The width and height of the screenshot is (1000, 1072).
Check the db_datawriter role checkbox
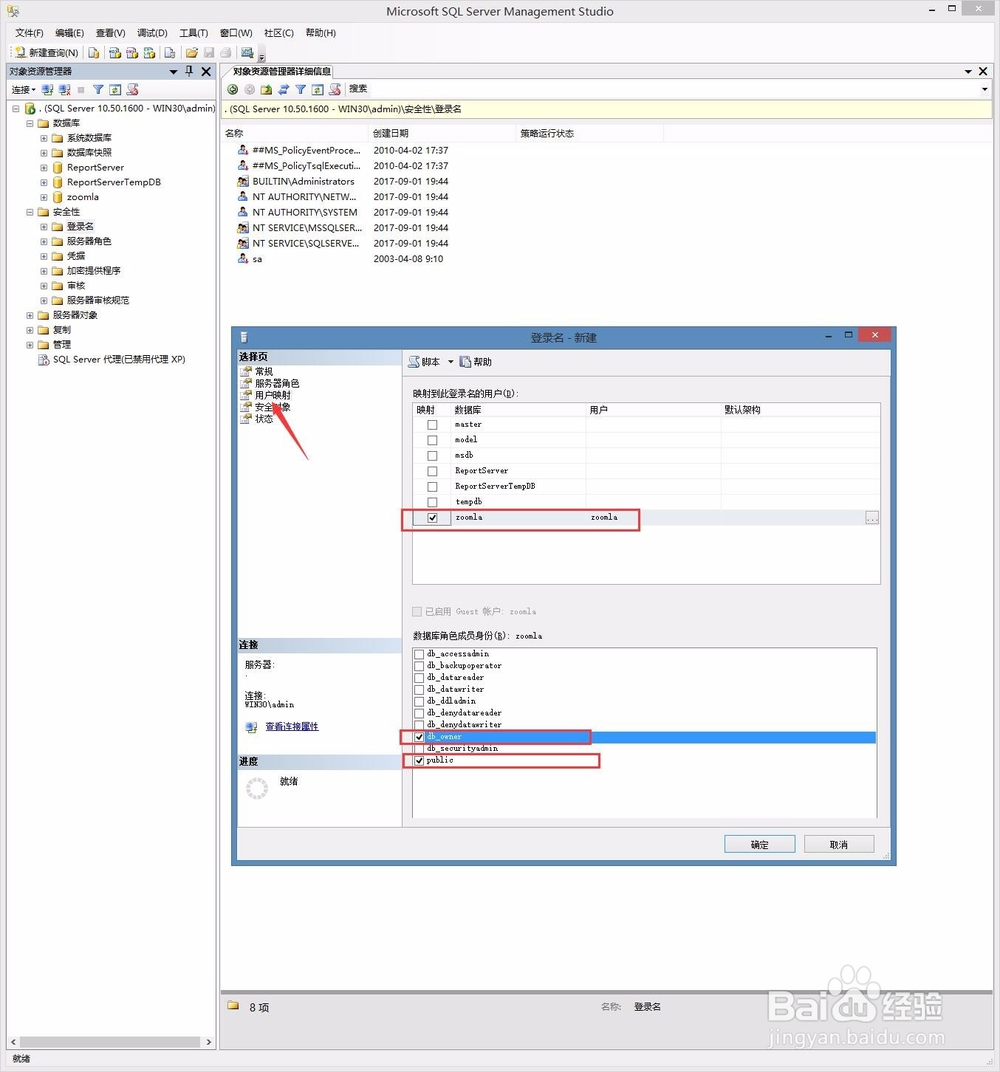(419, 689)
